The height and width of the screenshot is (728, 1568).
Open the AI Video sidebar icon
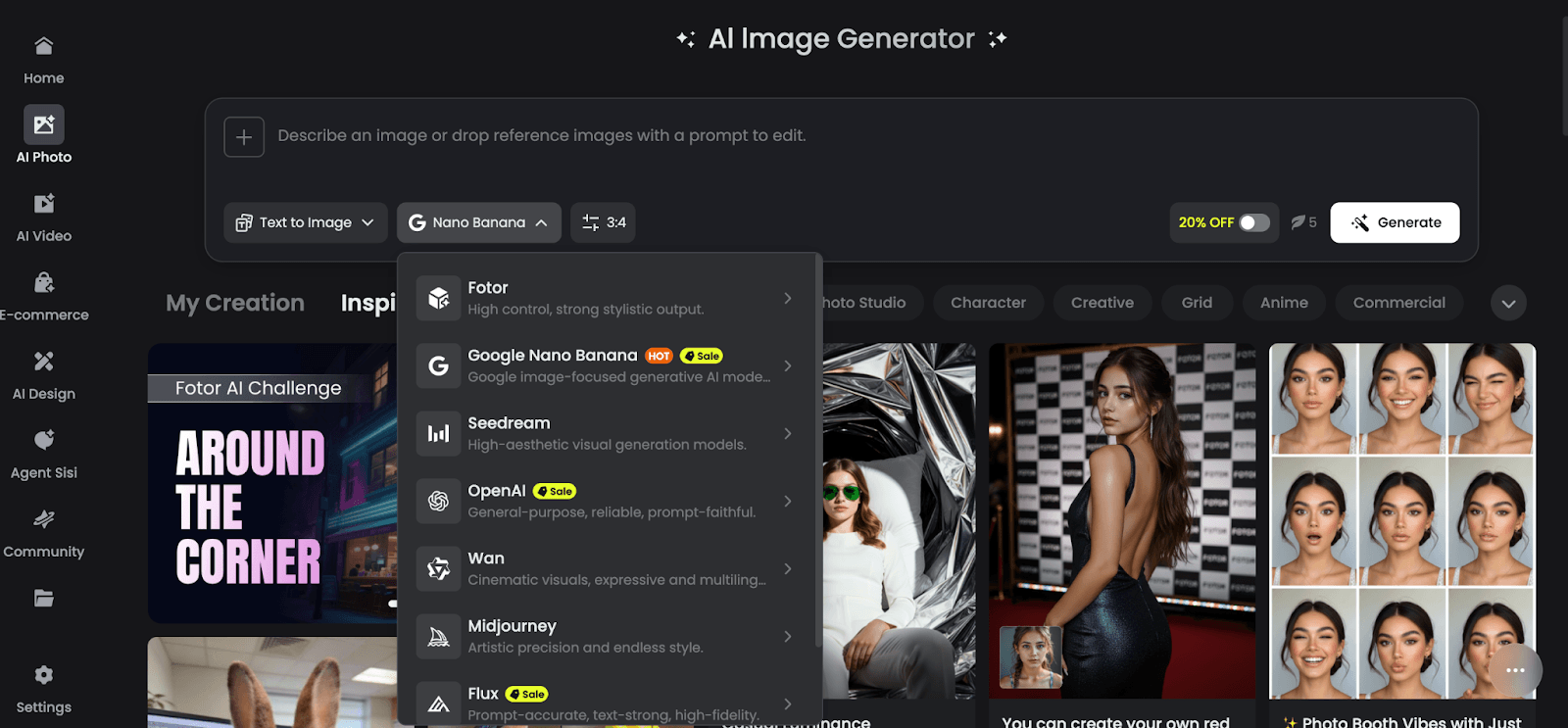click(x=44, y=204)
